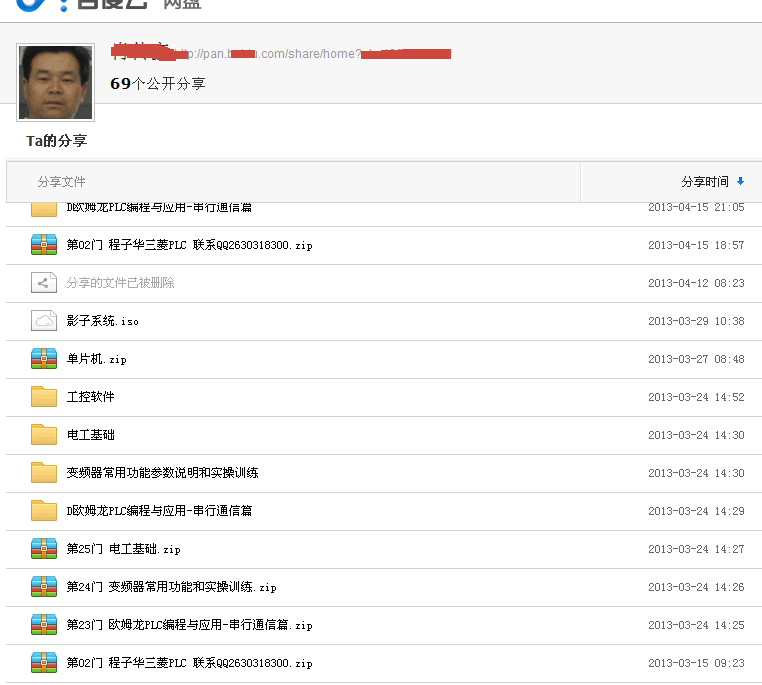Screen dimensions: 762x685
Task: Click the user's profile avatar picture
Action: tap(56, 82)
